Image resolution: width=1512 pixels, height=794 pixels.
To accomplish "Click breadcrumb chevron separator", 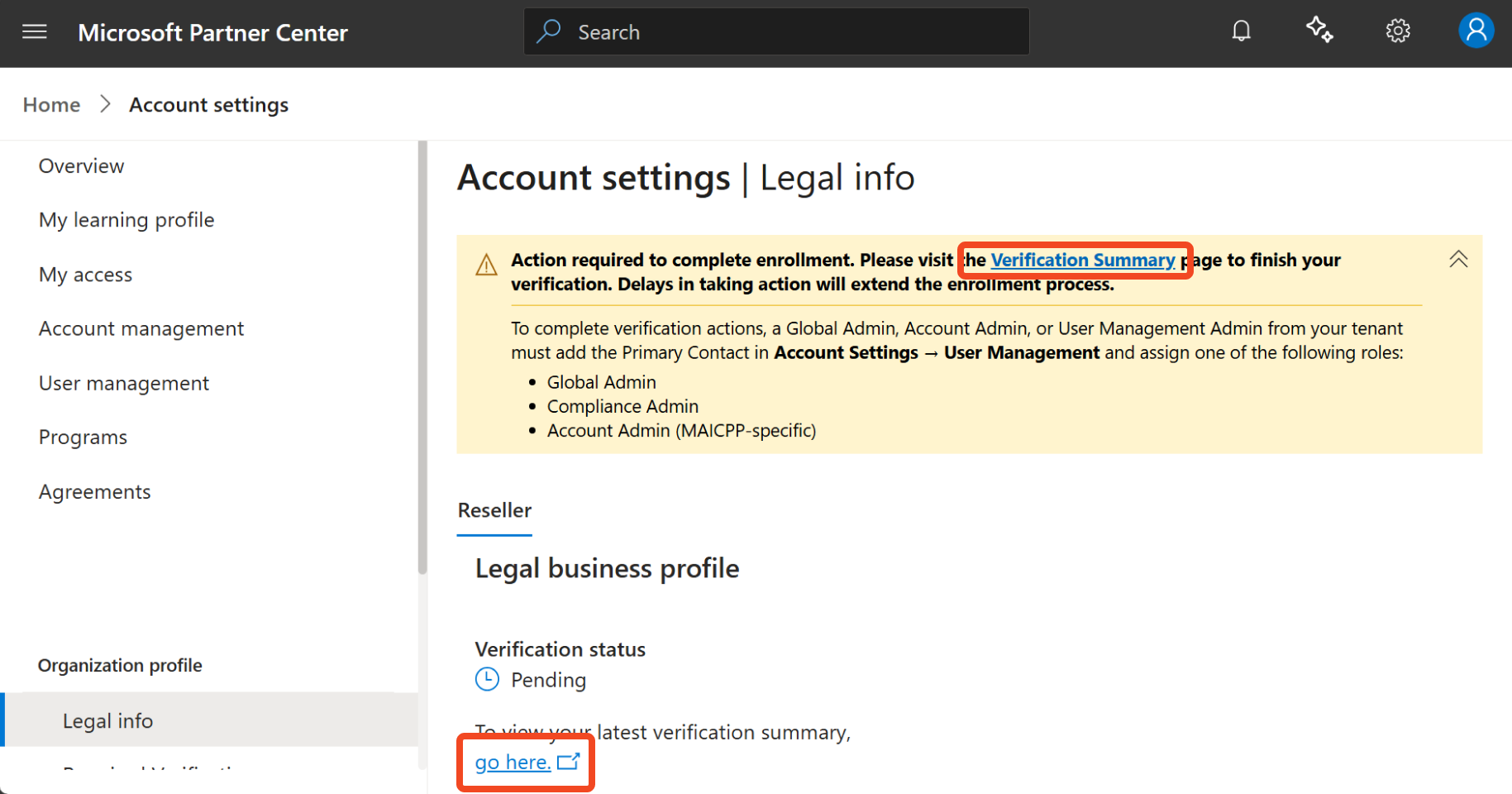I will point(105,104).
